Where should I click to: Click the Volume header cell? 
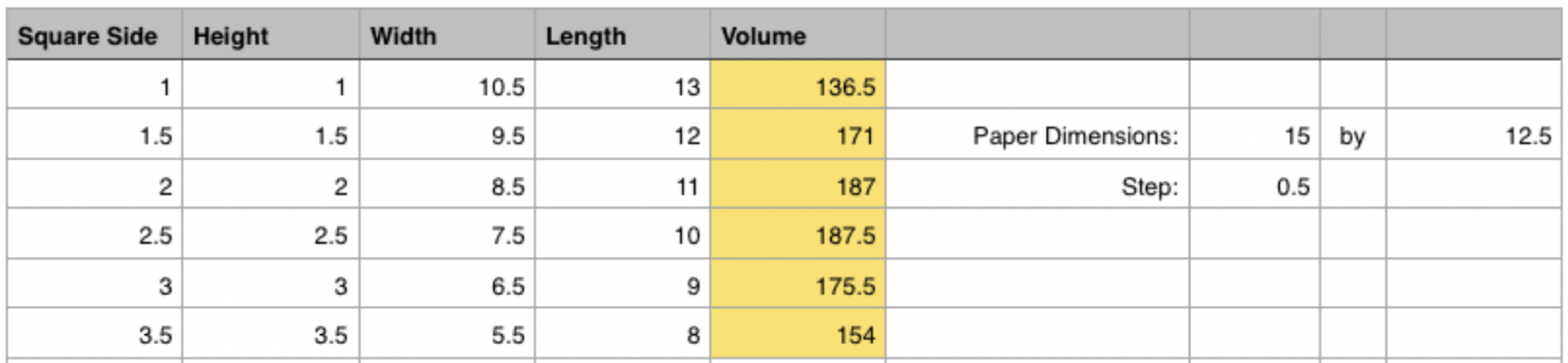tap(798, 35)
